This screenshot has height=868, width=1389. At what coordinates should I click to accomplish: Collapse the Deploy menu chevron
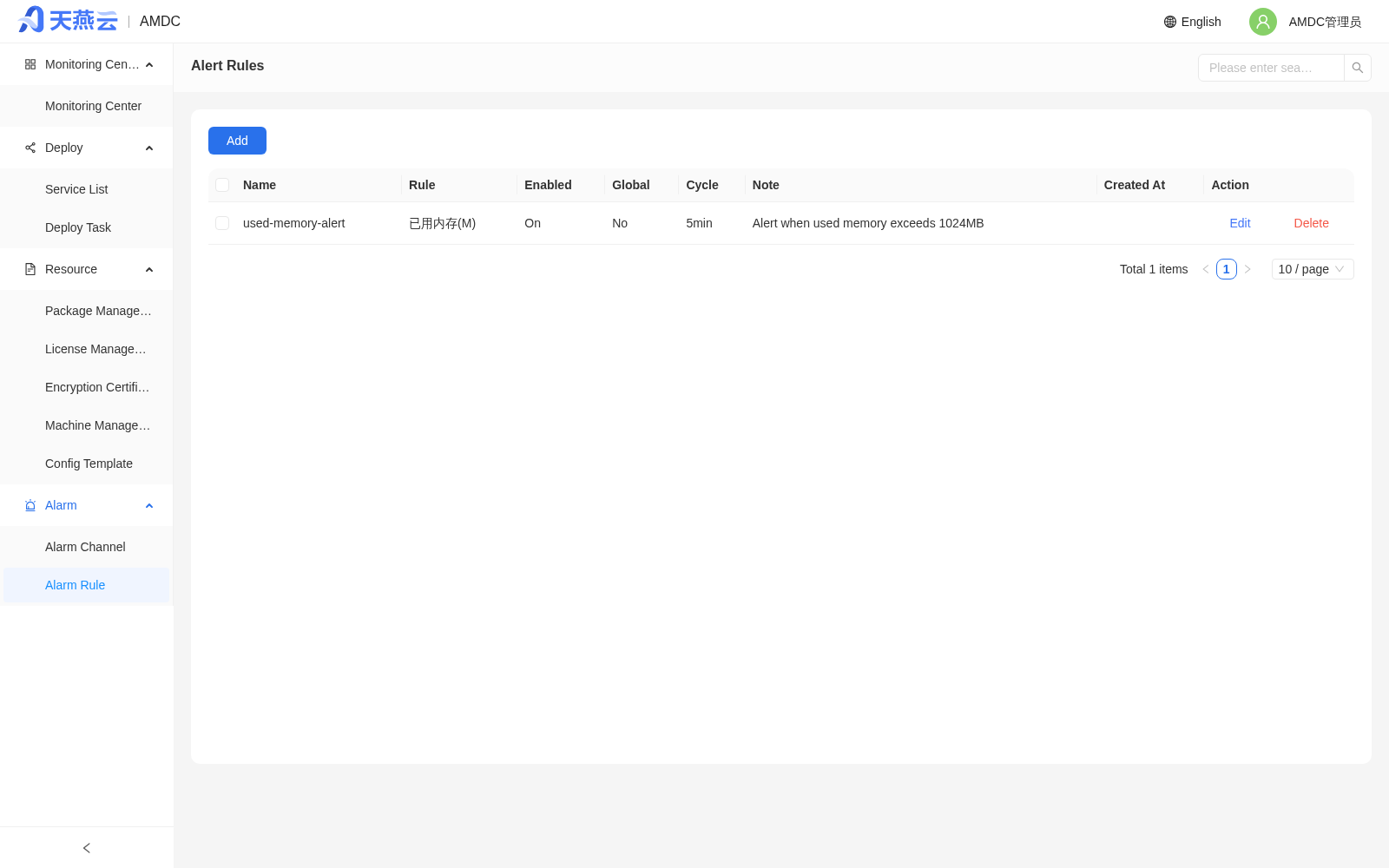149,148
